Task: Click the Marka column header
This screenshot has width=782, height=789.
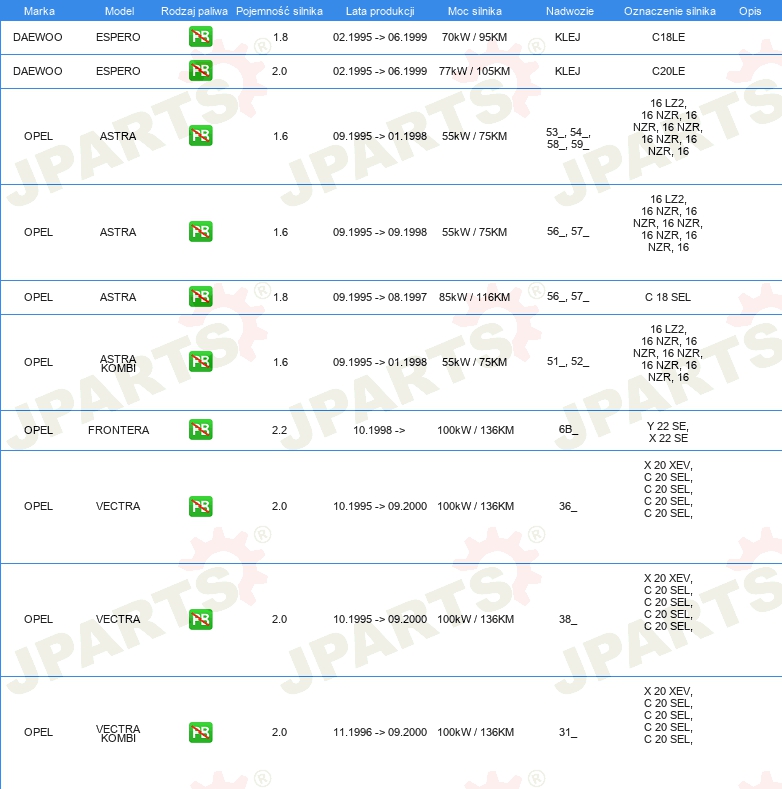Action: (x=39, y=11)
